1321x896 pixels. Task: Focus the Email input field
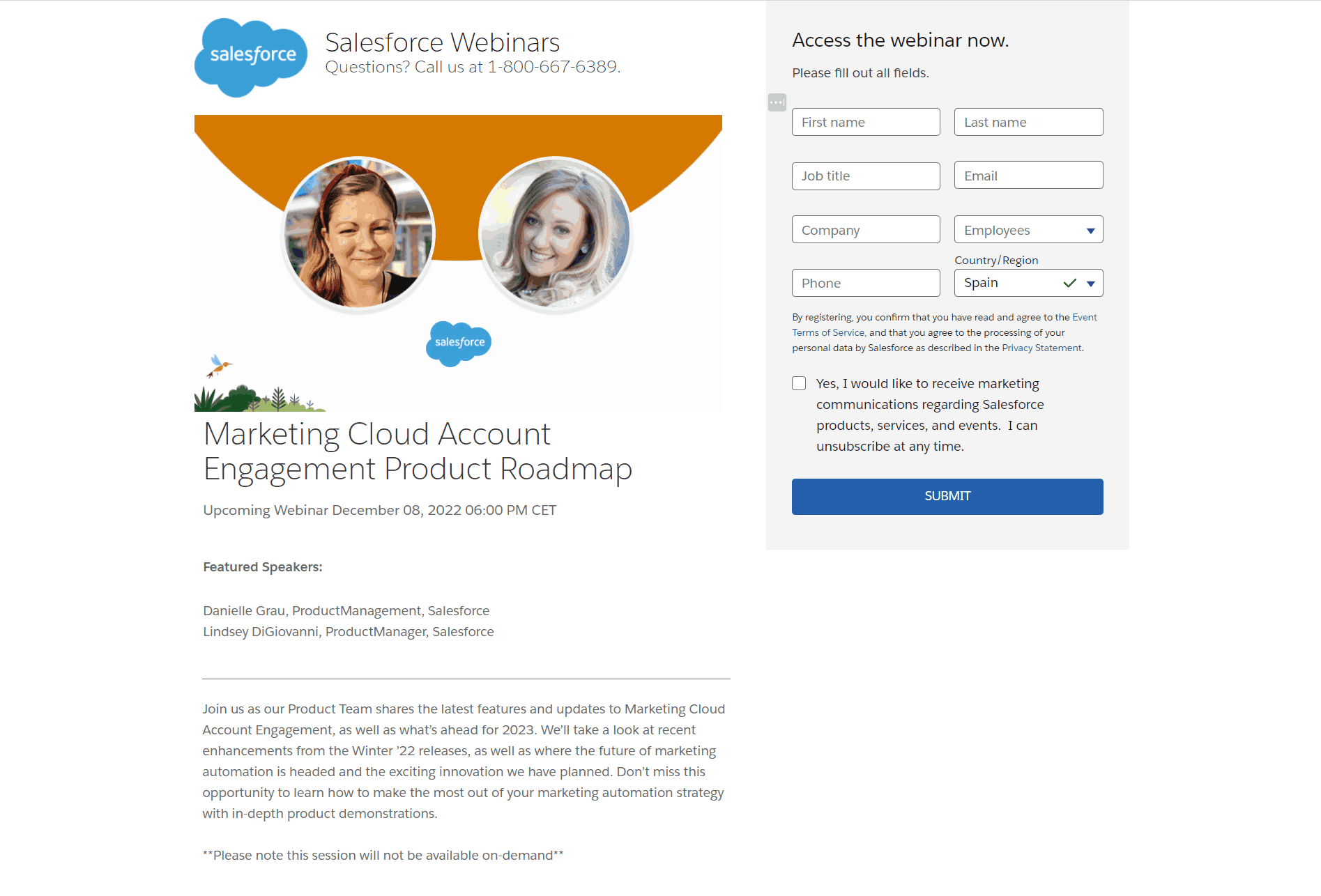pos(1028,175)
